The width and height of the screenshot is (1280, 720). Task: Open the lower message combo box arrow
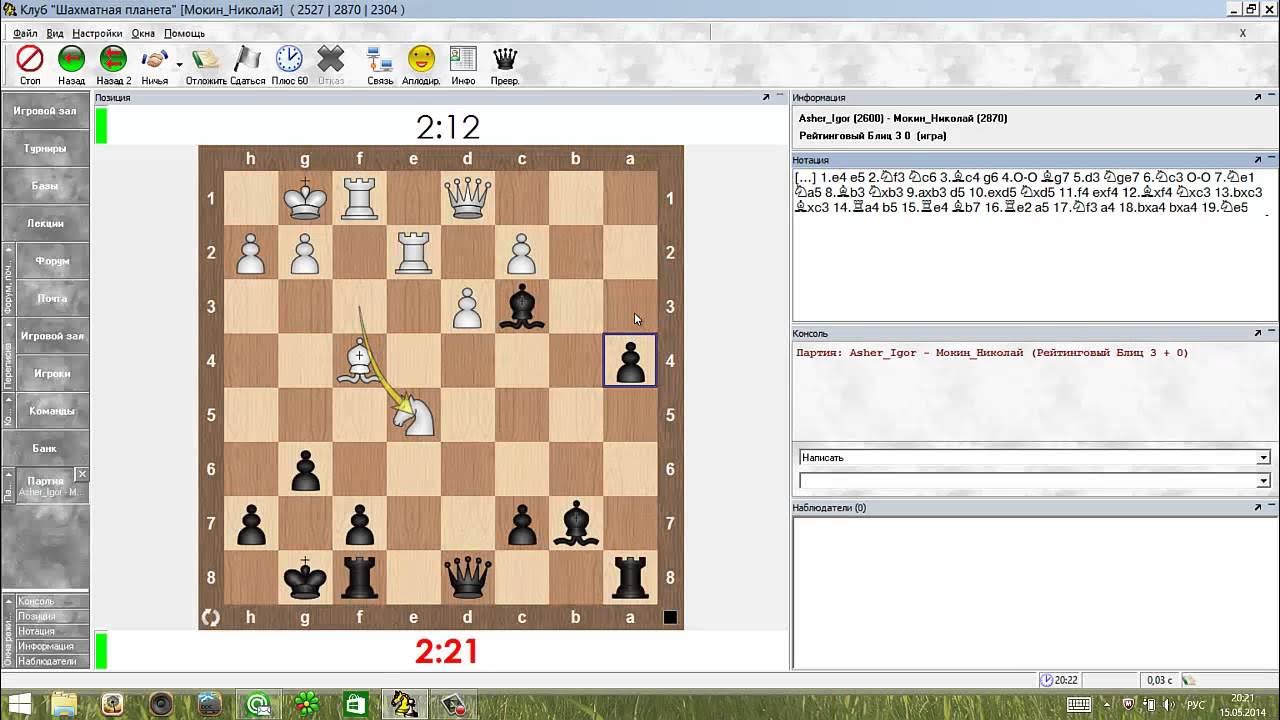tap(1264, 481)
